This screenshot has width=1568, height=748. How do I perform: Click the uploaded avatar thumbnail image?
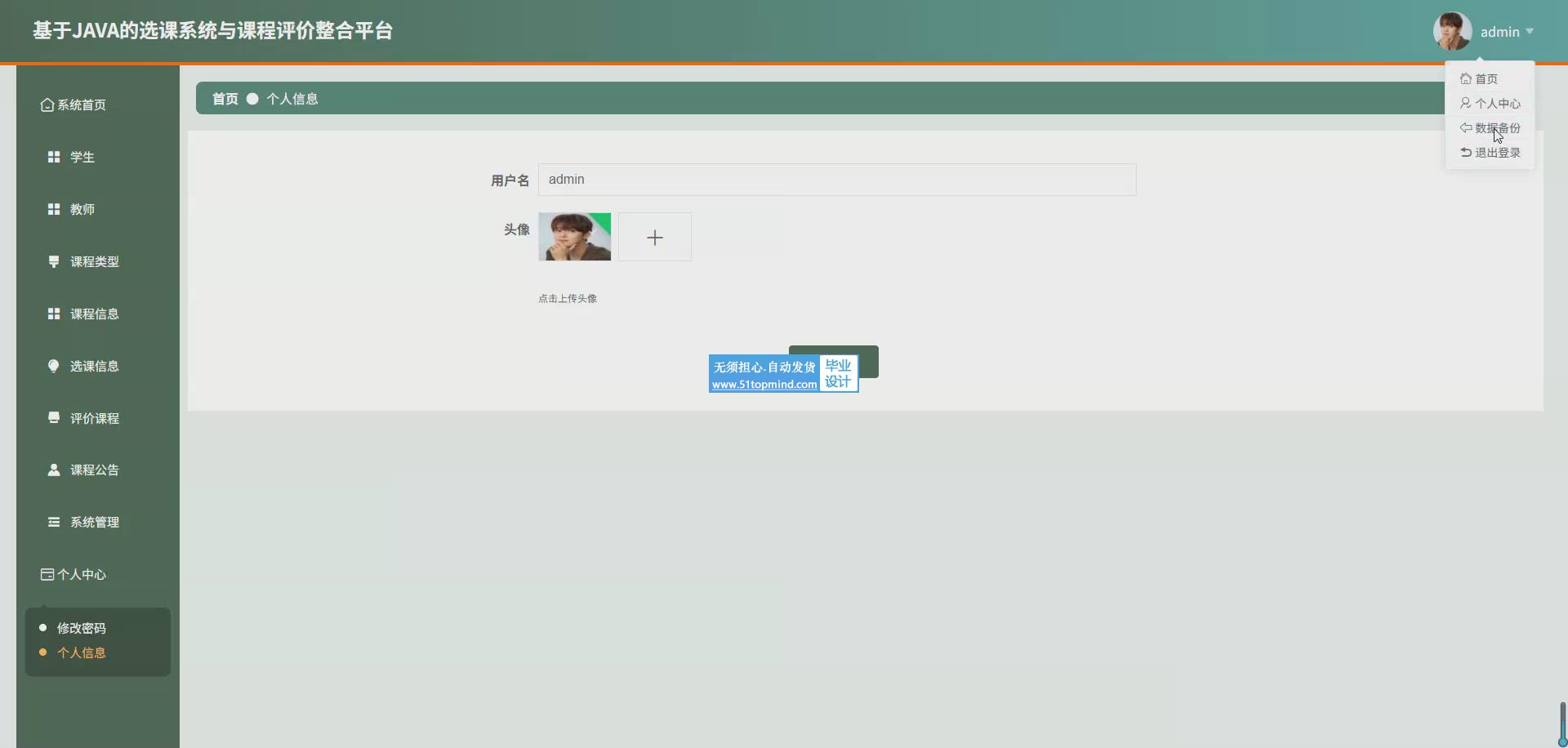click(x=574, y=237)
